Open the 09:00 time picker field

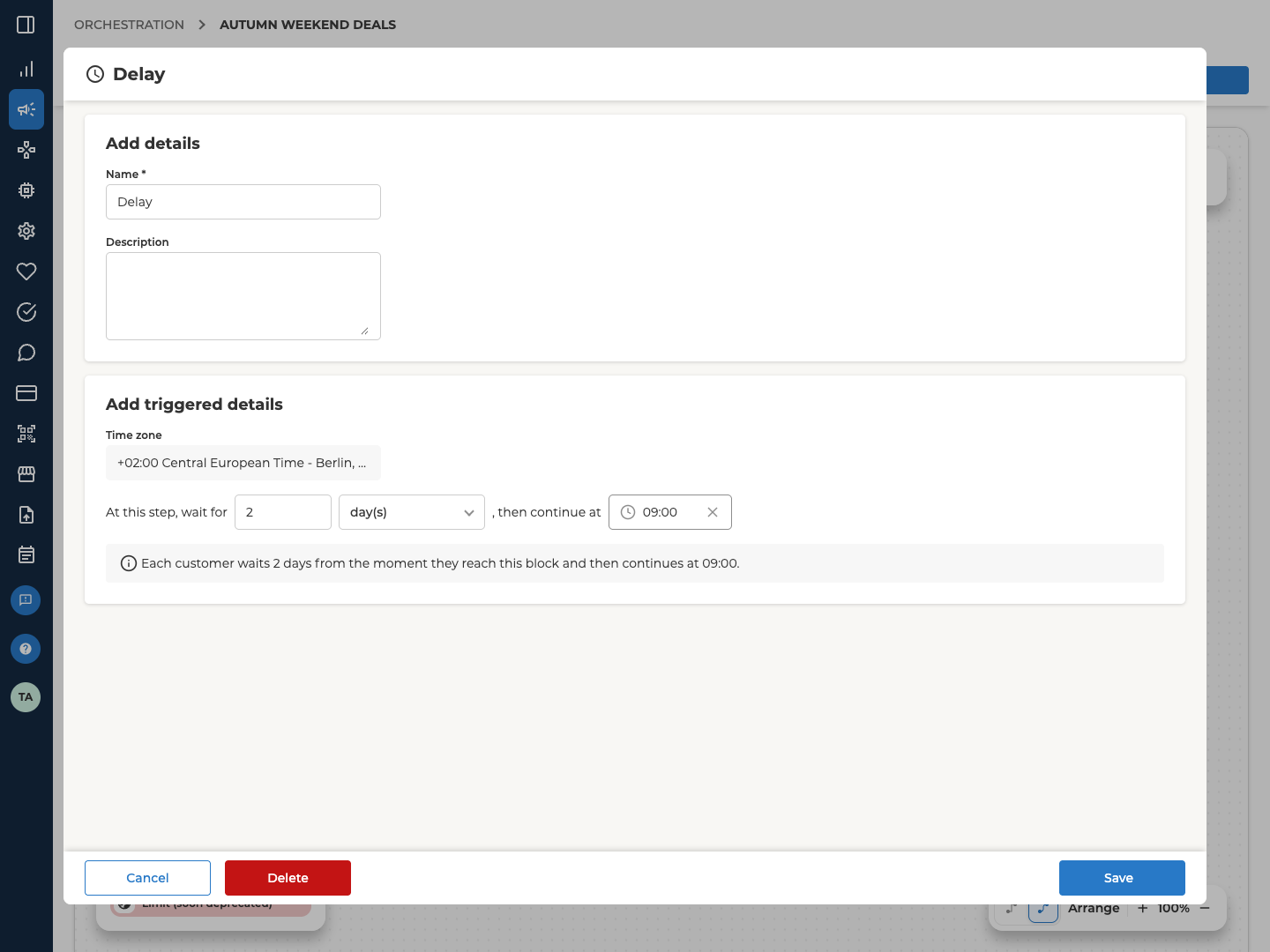point(670,512)
